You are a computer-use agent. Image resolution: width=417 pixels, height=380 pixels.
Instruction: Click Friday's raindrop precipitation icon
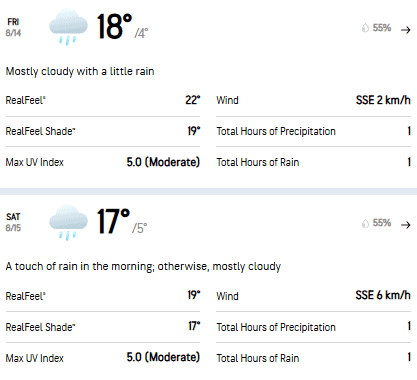tap(365, 28)
